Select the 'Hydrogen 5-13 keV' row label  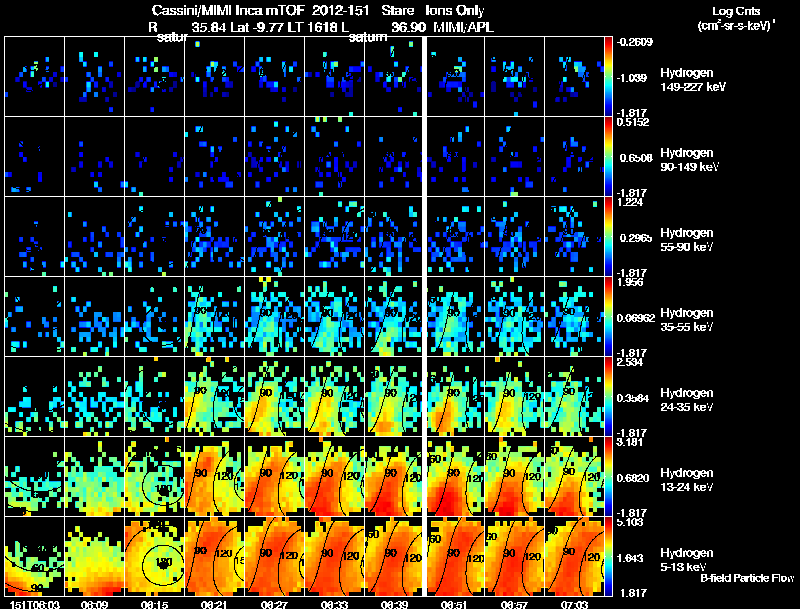tap(687, 560)
